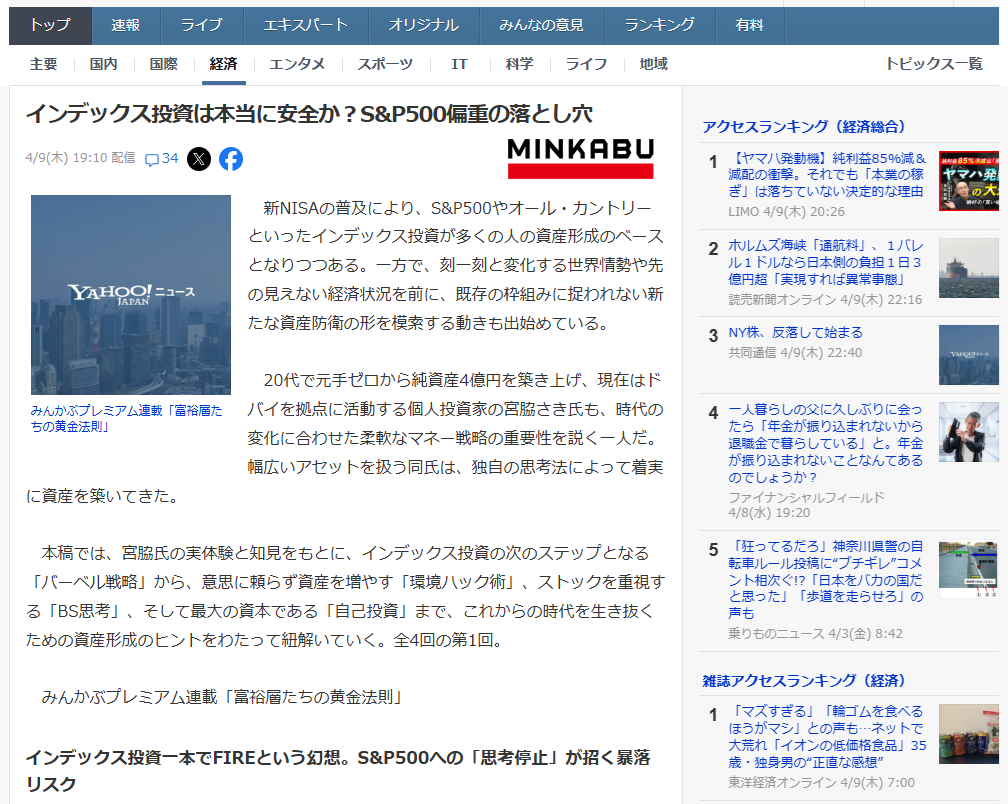Select 国内 category
The image size is (1008, 804).
[104, 64]
